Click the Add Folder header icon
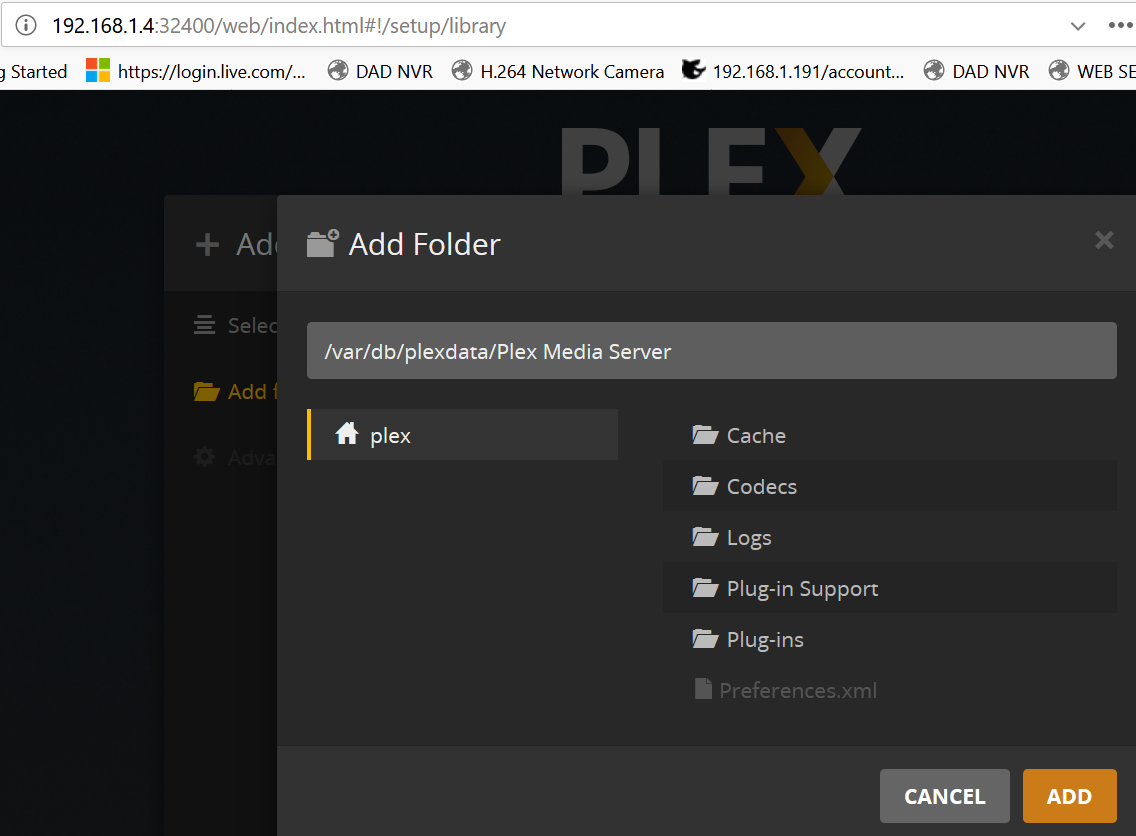Viewport: 1136px width, 836px height. pyautogui.click(x=323, y=243)
